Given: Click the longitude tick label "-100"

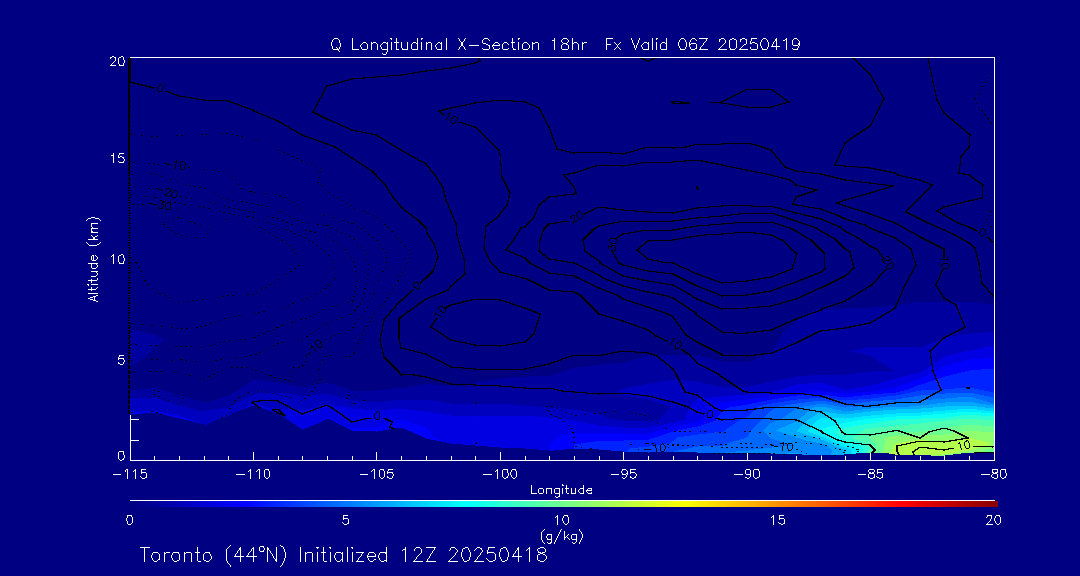Looking at the screenshot, I should (499, 476).
